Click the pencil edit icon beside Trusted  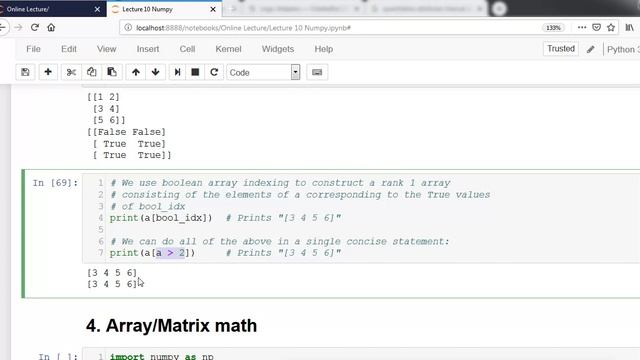[x=591, y=49]
